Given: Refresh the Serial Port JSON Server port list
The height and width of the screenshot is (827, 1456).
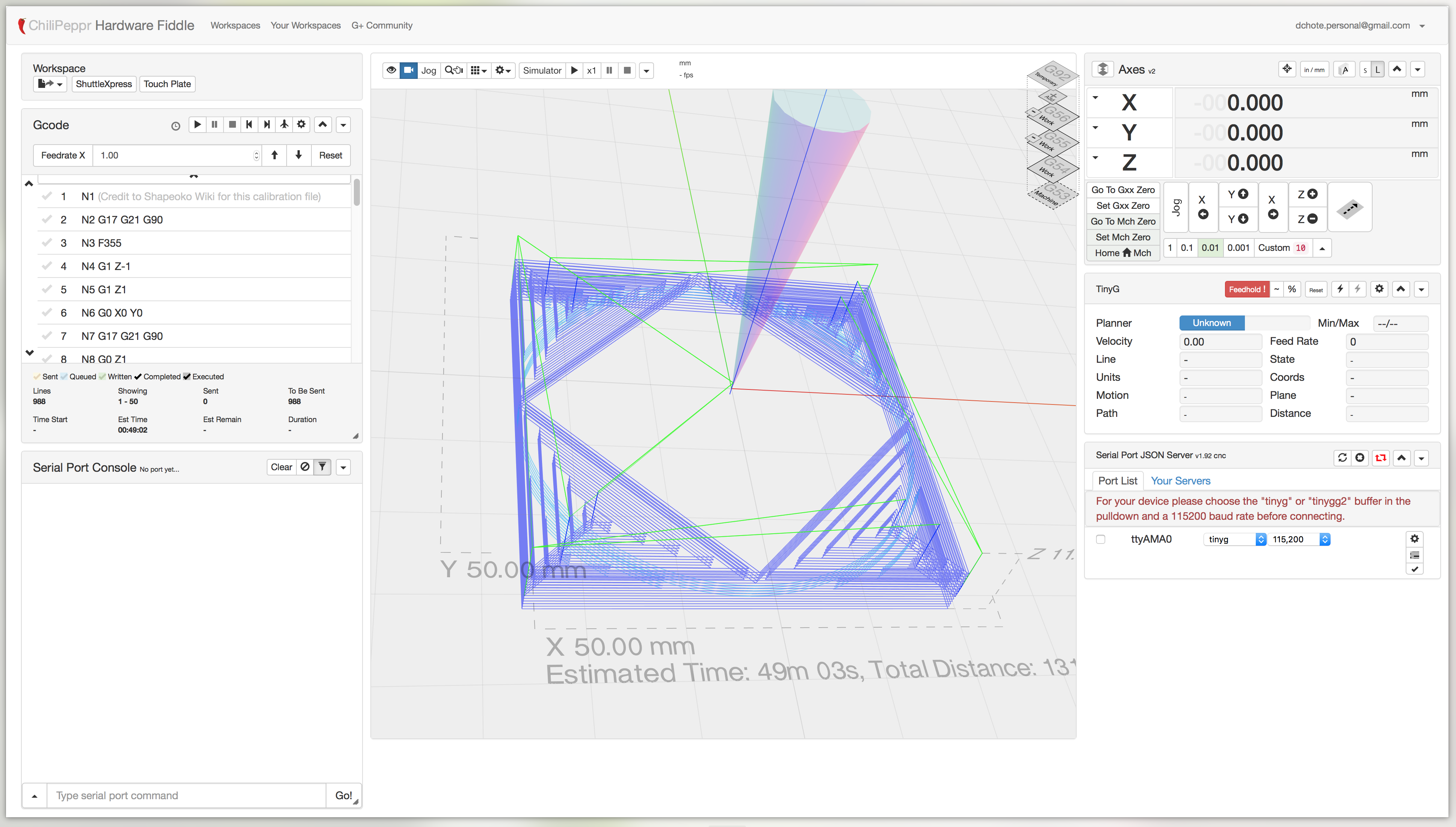Looking at the screenshot, I should point(1343,458).
